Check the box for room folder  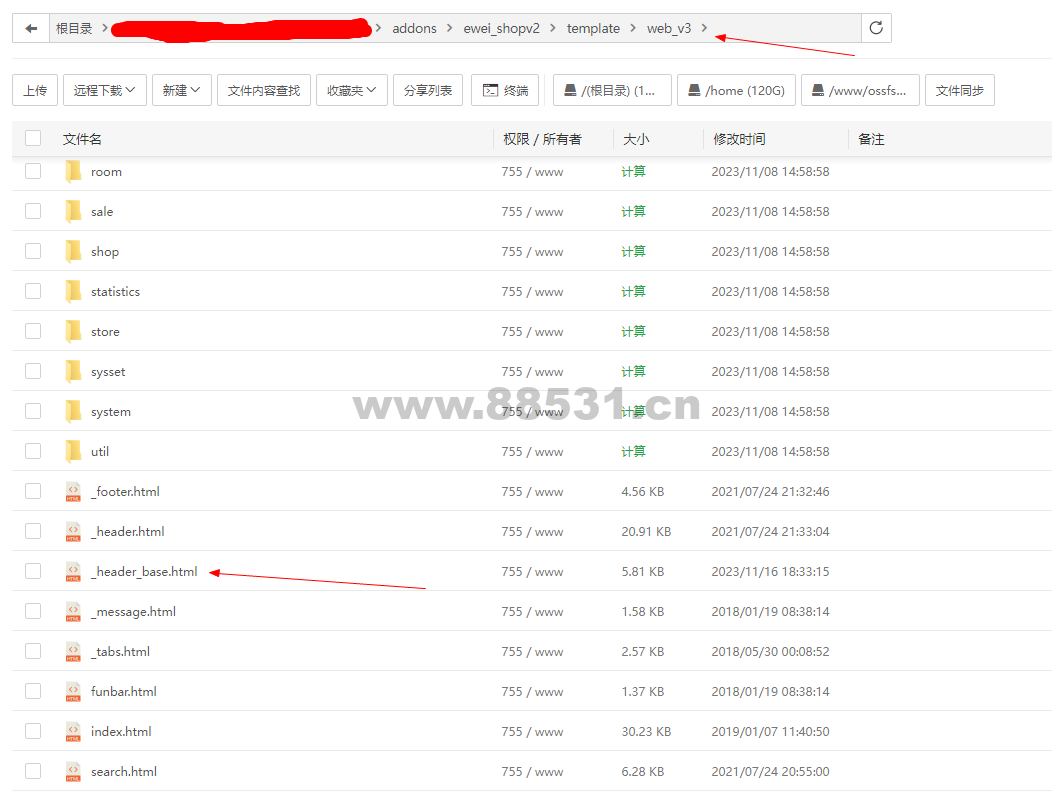(x=33, y=171)
